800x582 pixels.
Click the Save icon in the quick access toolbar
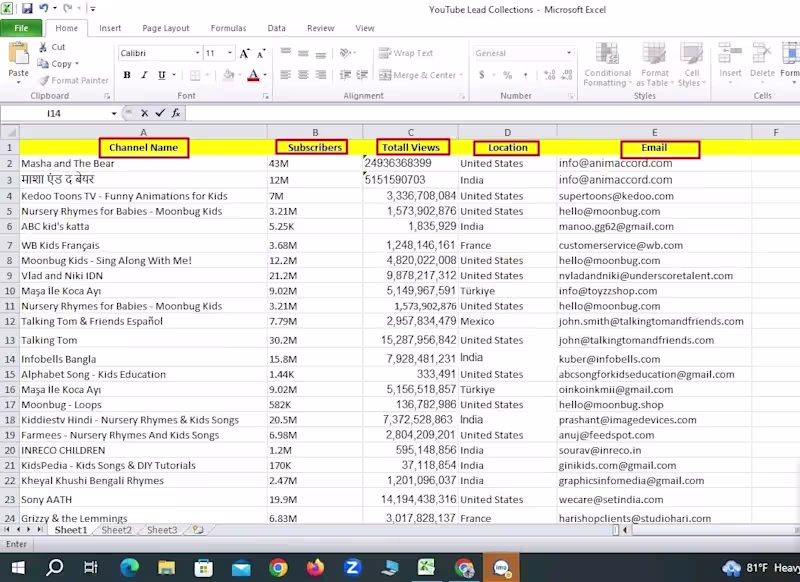click(x=27, y=8)
